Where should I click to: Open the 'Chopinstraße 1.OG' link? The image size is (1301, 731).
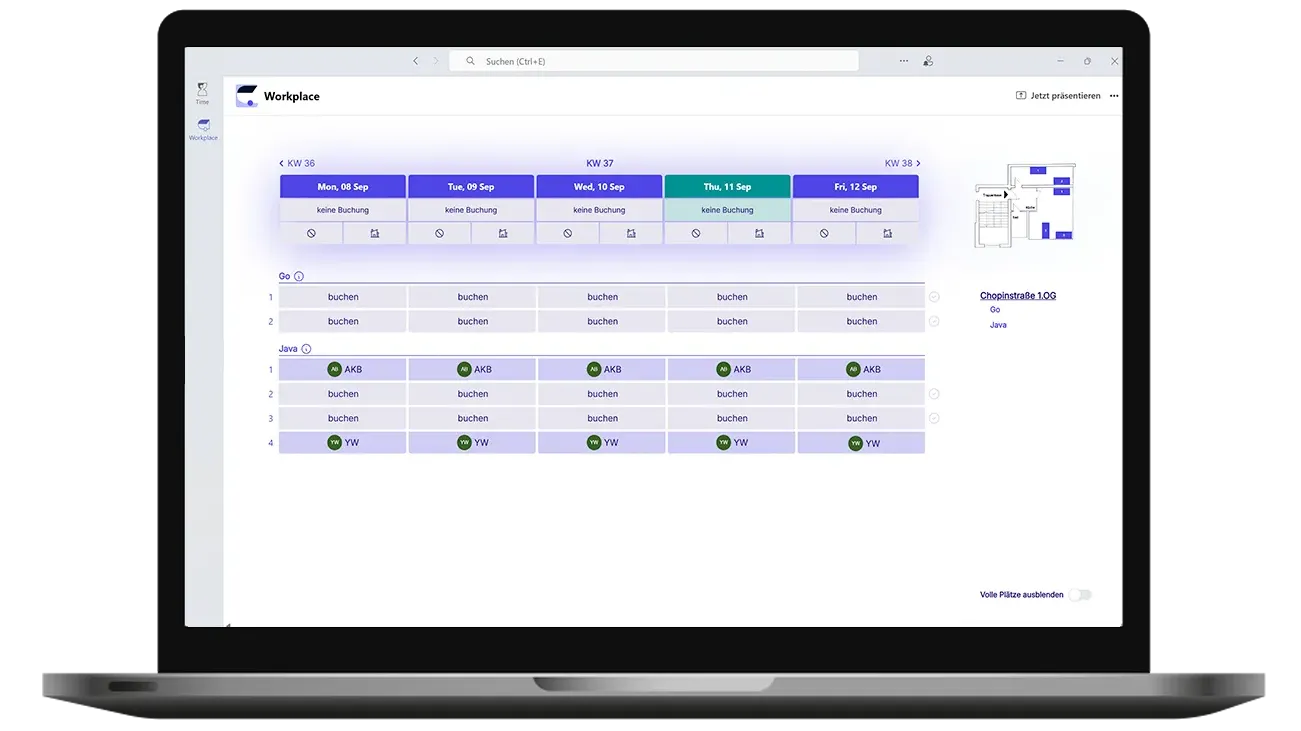click(1017, 296)
